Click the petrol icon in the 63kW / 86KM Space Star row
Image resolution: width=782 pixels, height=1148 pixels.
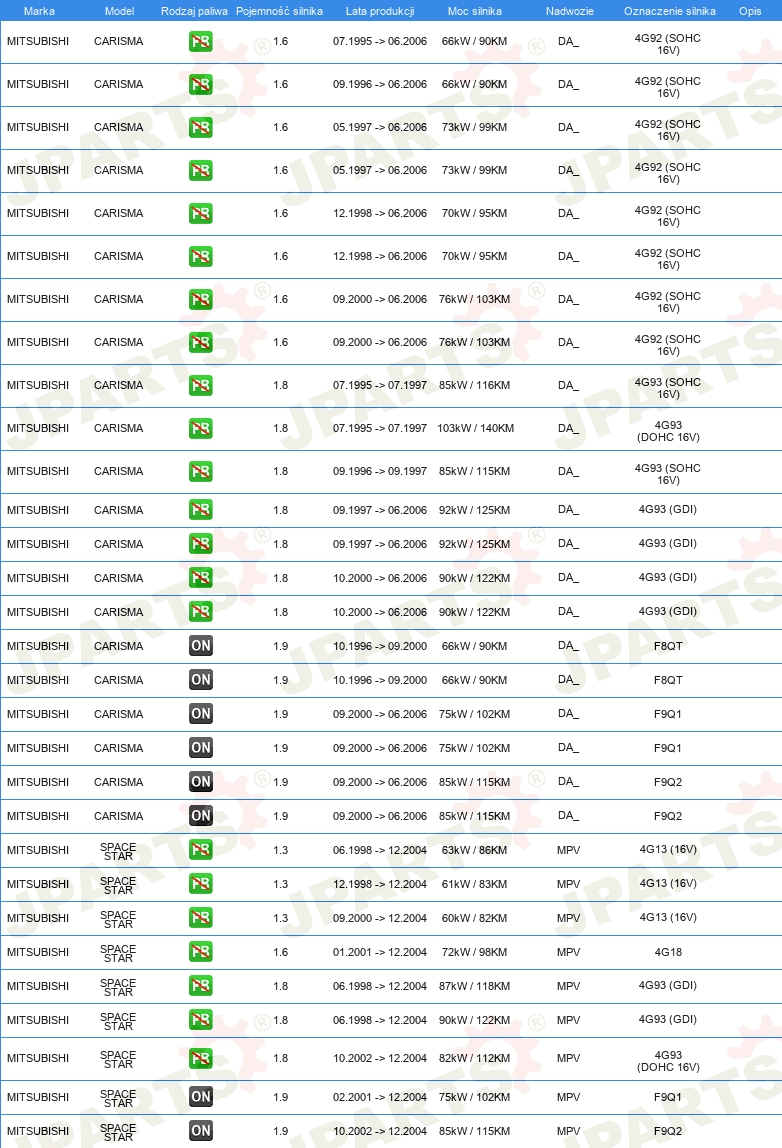point(201,850)
